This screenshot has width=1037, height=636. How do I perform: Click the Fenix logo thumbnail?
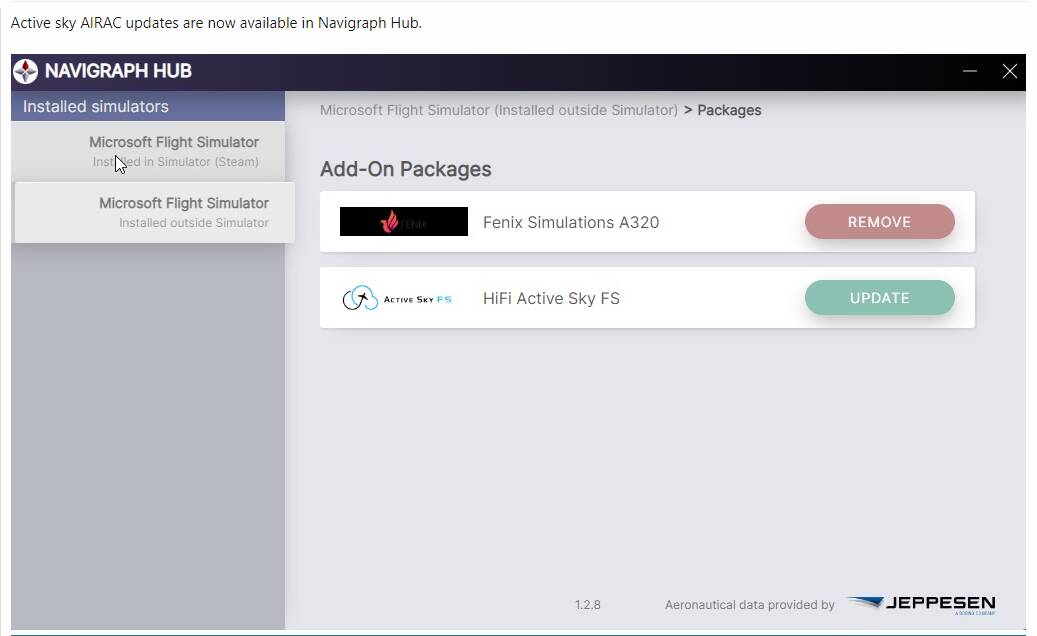pos(403,221)
